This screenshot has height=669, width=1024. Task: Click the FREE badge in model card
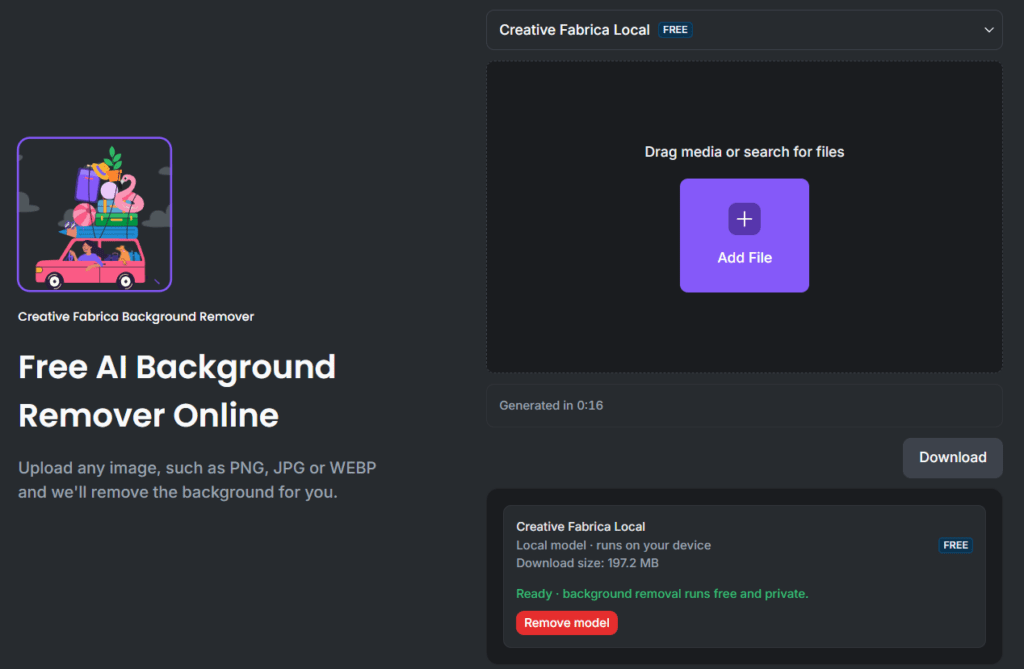(955, 545)
